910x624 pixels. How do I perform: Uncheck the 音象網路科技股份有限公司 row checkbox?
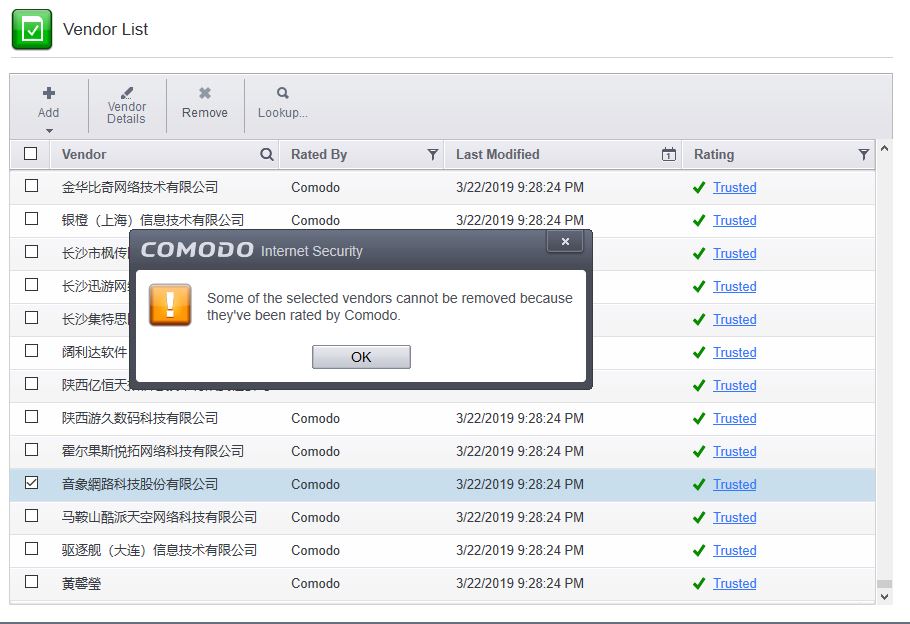click(31, 483)
